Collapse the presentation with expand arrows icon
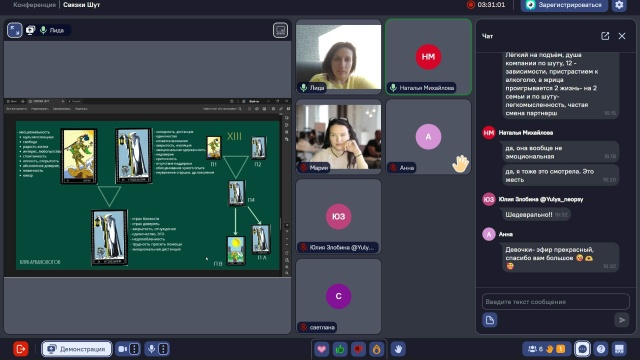This screenshot has height=360, width=640. coord(15,30)
